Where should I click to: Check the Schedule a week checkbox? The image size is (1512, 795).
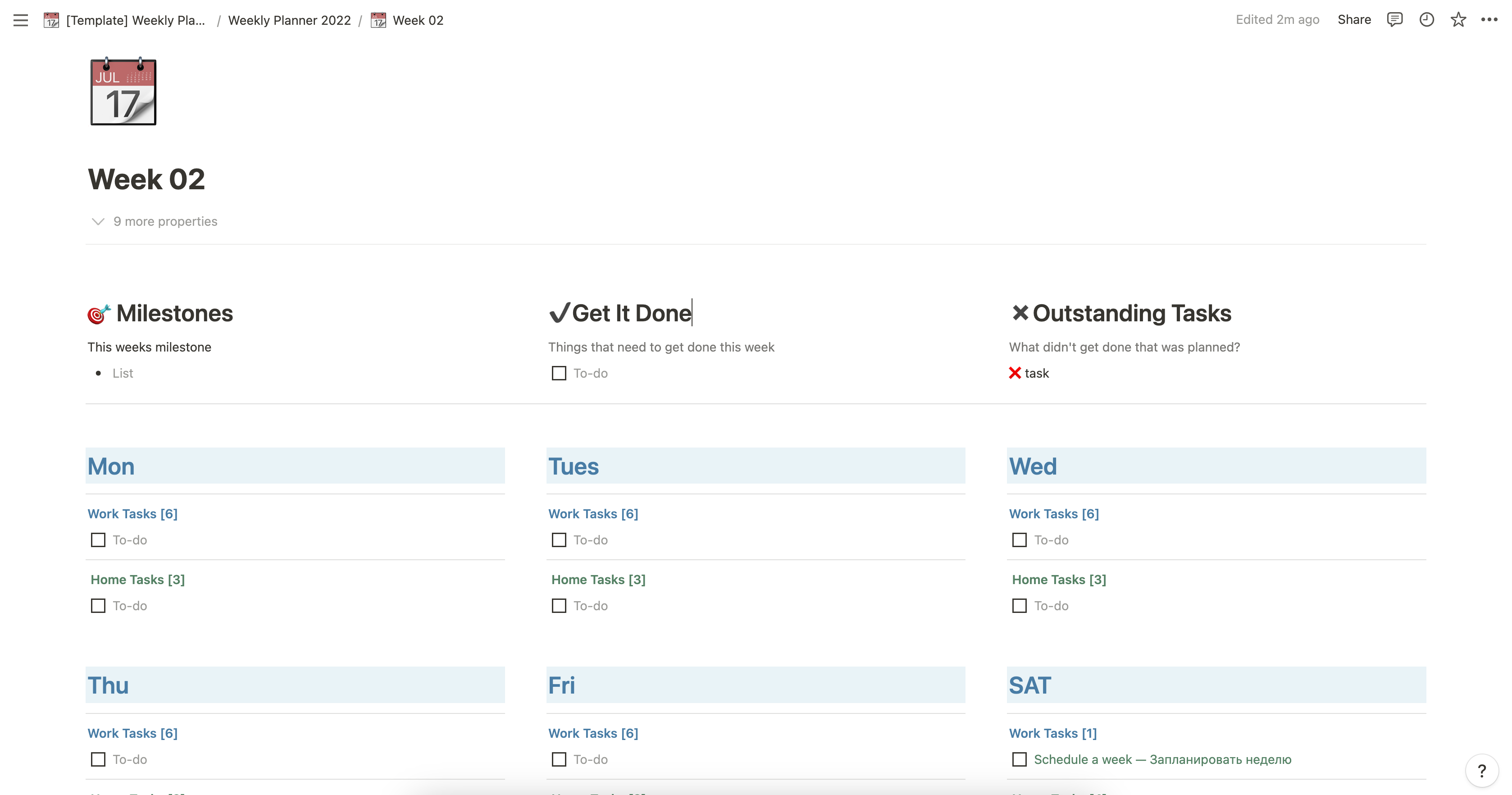tap(1020, 759)
